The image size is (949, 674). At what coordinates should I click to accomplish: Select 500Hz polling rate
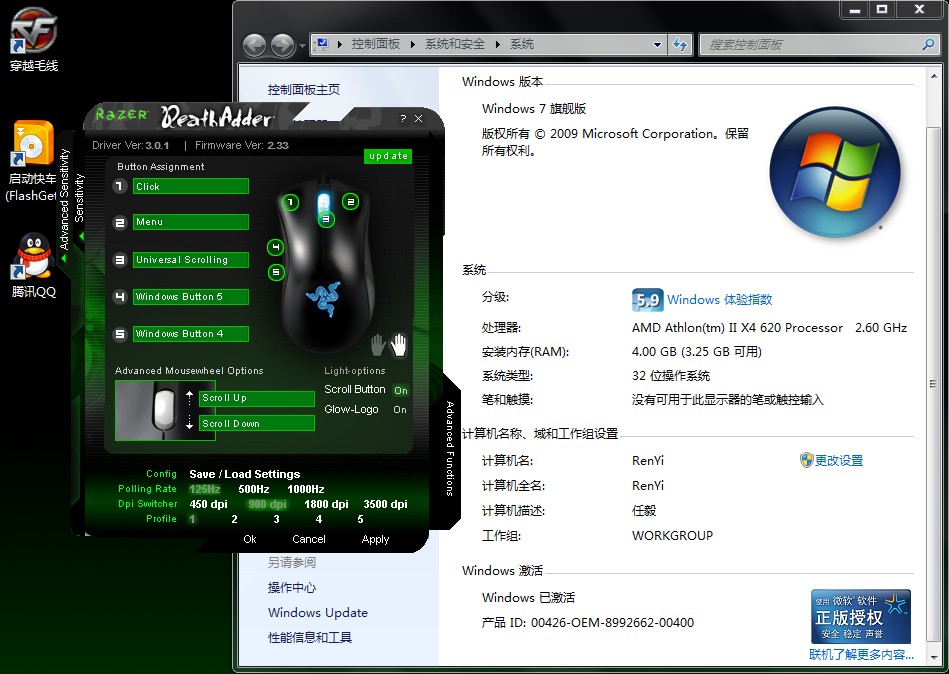(254, 489)
